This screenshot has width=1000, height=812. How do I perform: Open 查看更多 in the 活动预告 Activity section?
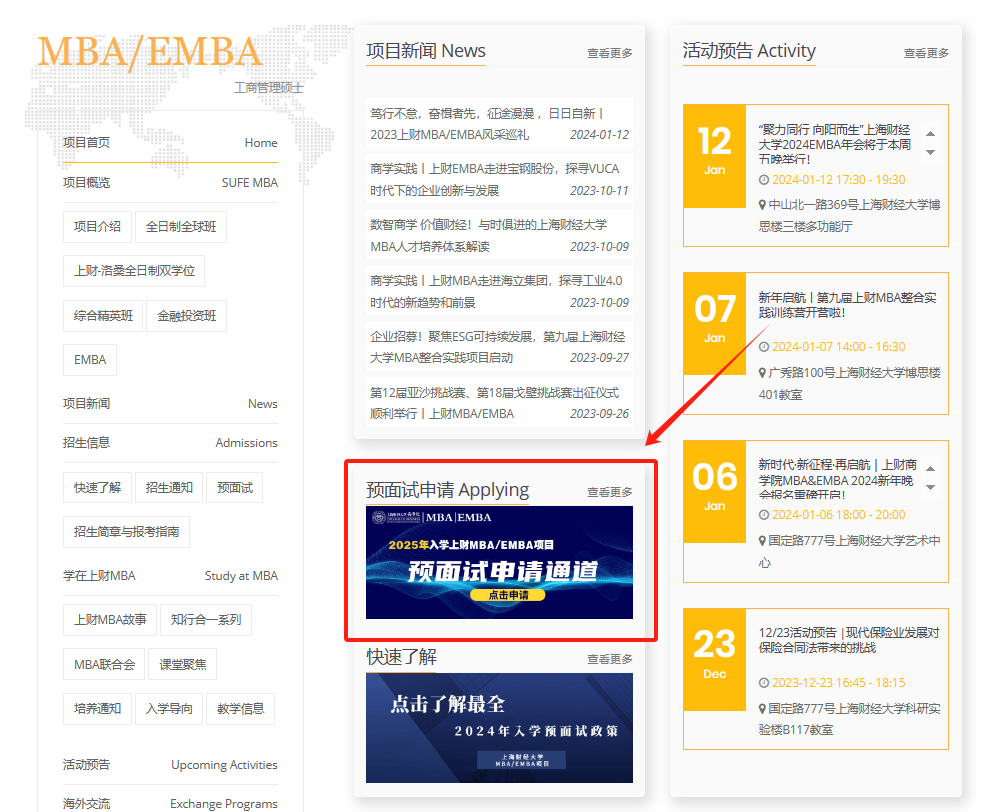click(926, 53)
